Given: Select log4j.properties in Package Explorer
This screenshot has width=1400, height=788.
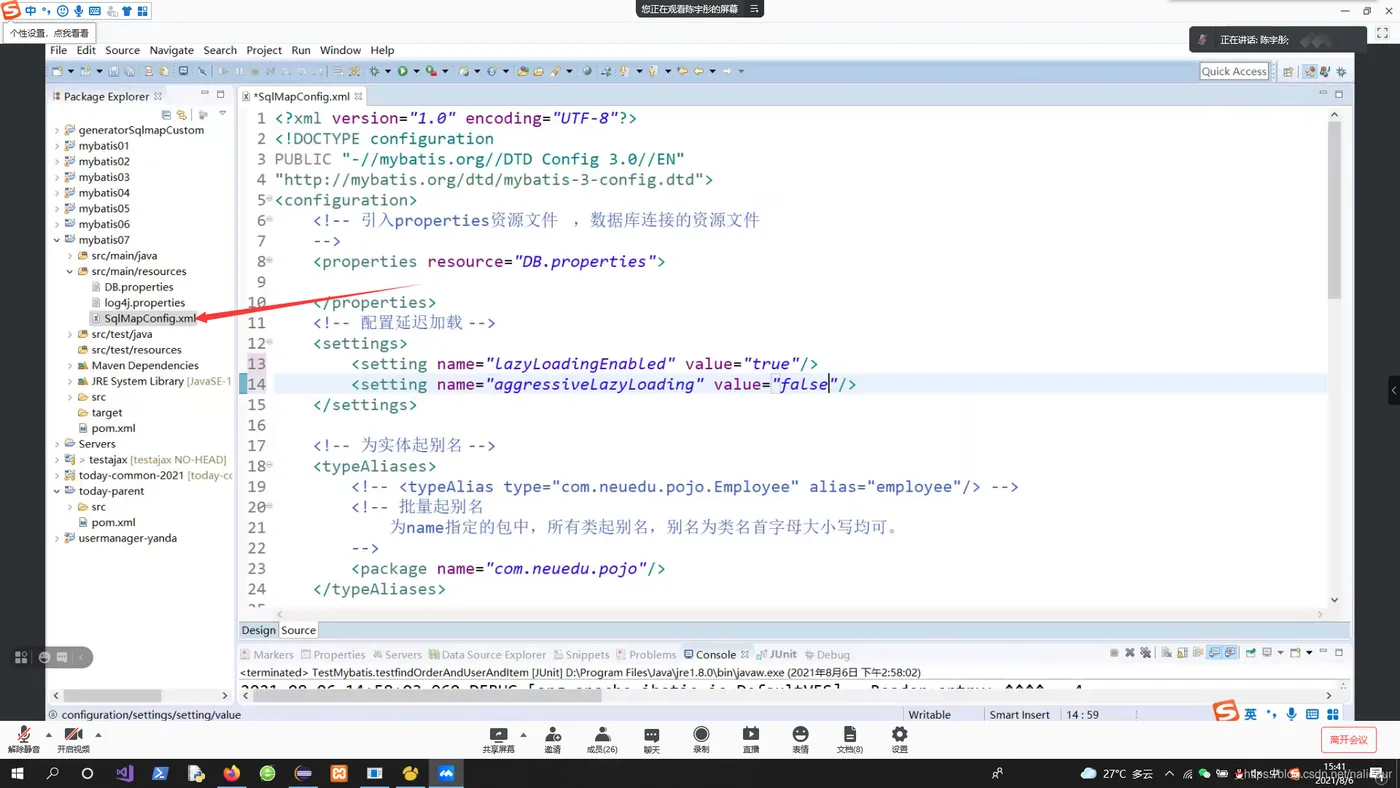Looking at the screenshot, I should pyautogui.click(x=145, y=303).
